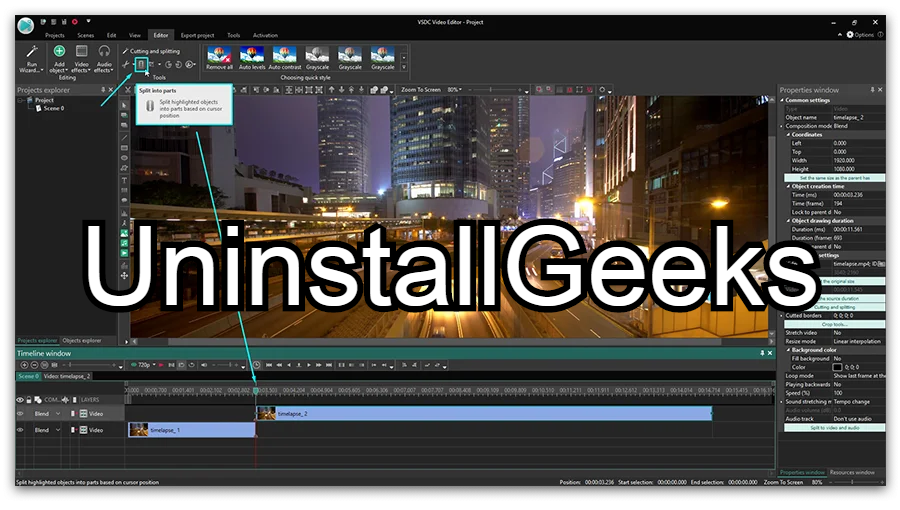Screen dimensions: 900x510
Task: Click the timeline playhead cursor marker
Action: point(256,391)
